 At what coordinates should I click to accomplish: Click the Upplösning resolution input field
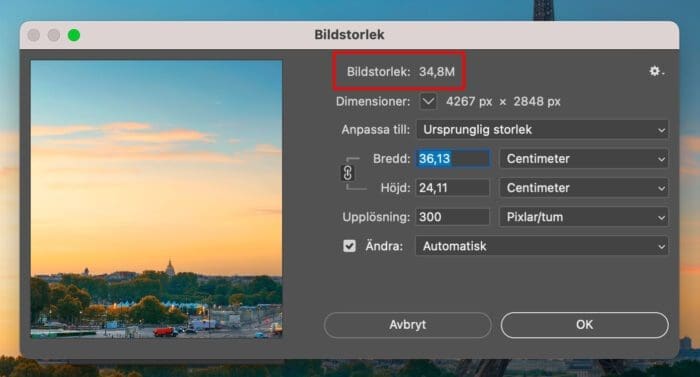(453, 217)
